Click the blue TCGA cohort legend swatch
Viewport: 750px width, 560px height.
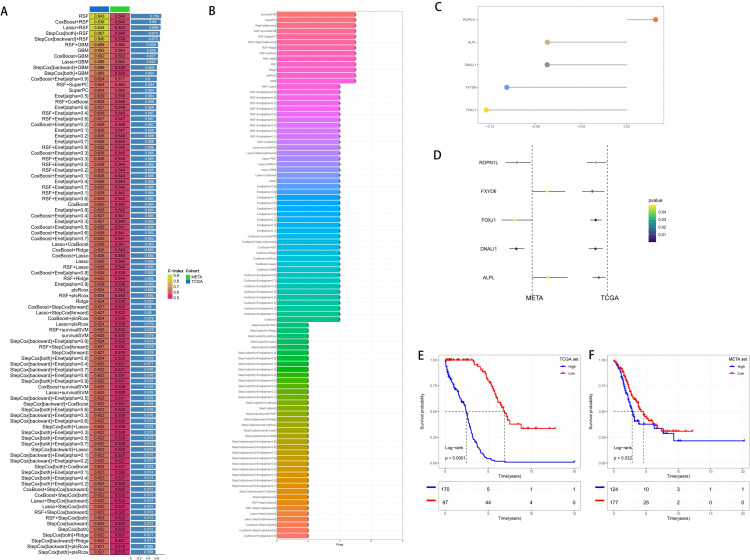pos(188,282)
